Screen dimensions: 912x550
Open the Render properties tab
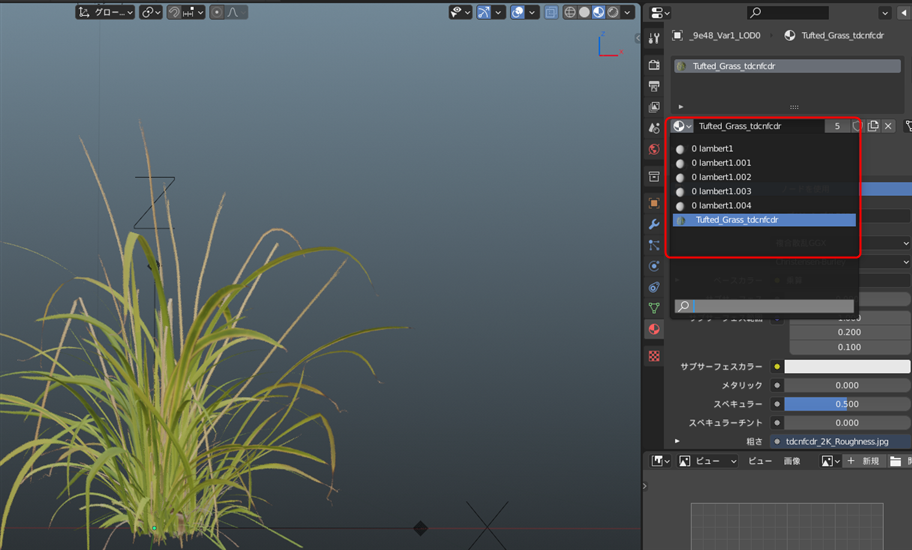654,65
